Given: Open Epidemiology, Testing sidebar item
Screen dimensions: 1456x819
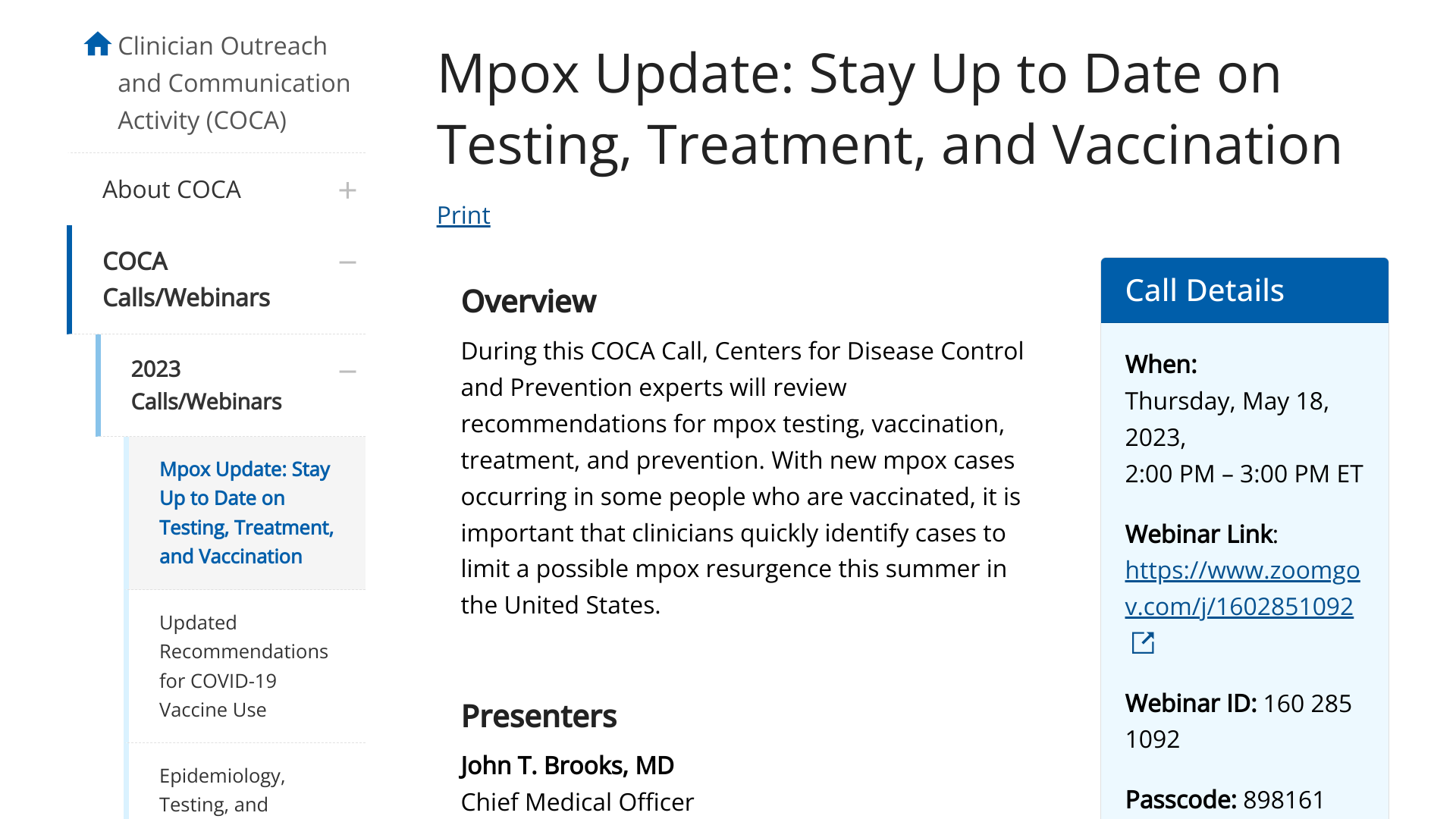Looking at the screenshot, I should pyautogui.click(x=221, y=789).
